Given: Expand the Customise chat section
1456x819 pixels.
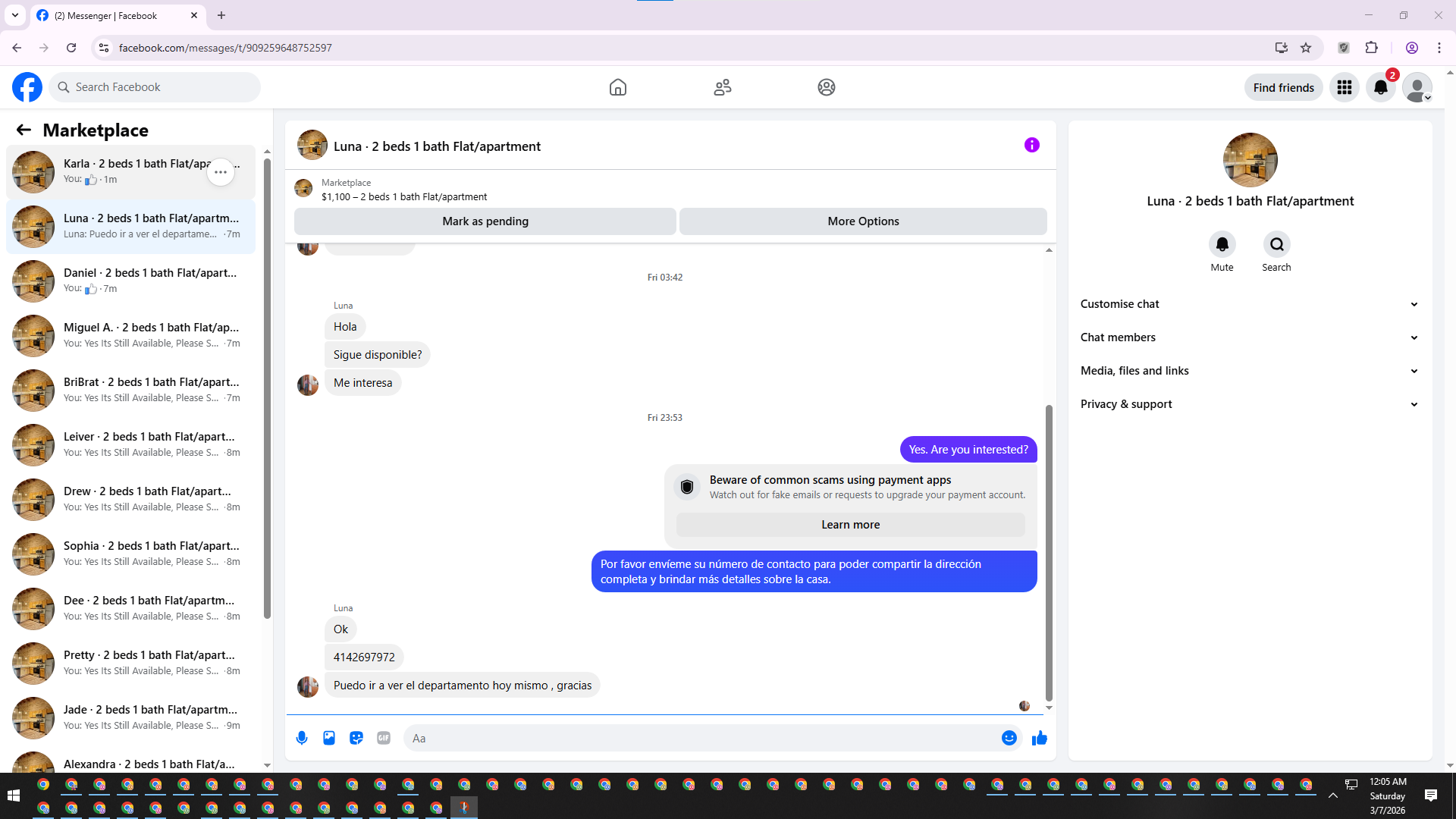Looking at the screenshot, I should [1250, 304].
